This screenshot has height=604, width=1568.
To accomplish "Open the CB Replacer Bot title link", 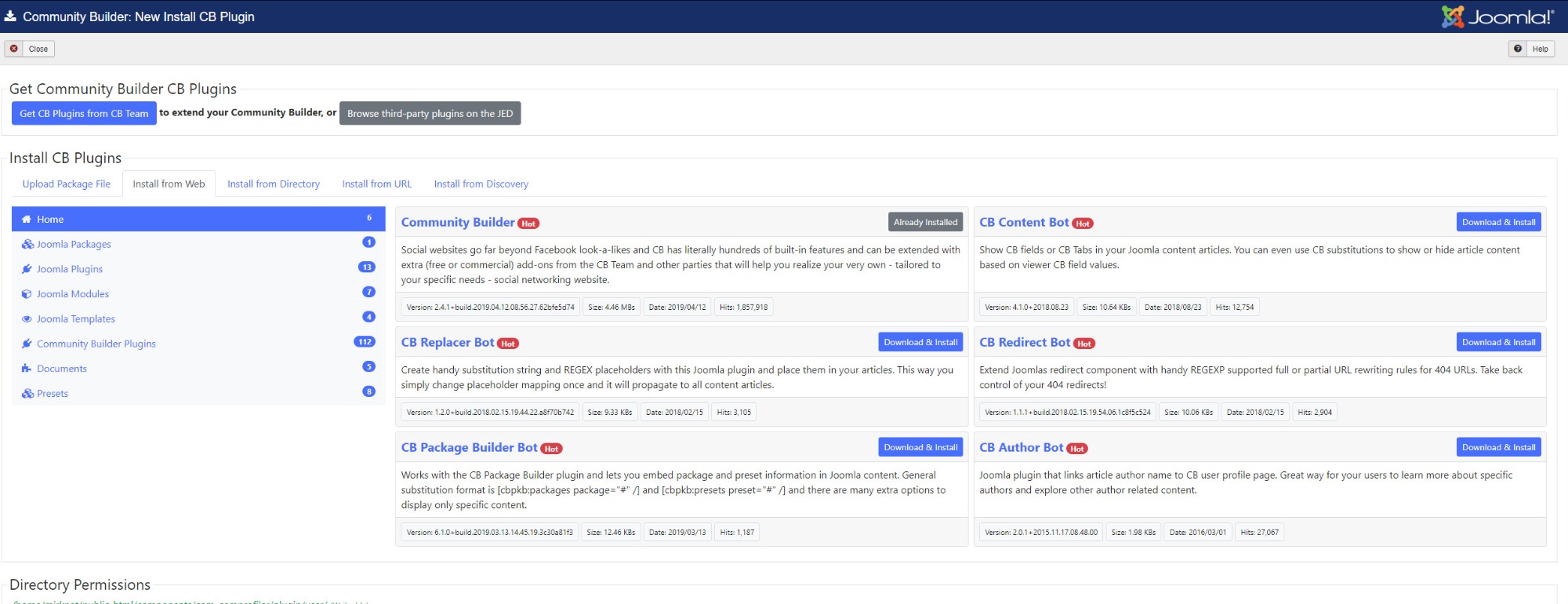I will pos(448,342).
